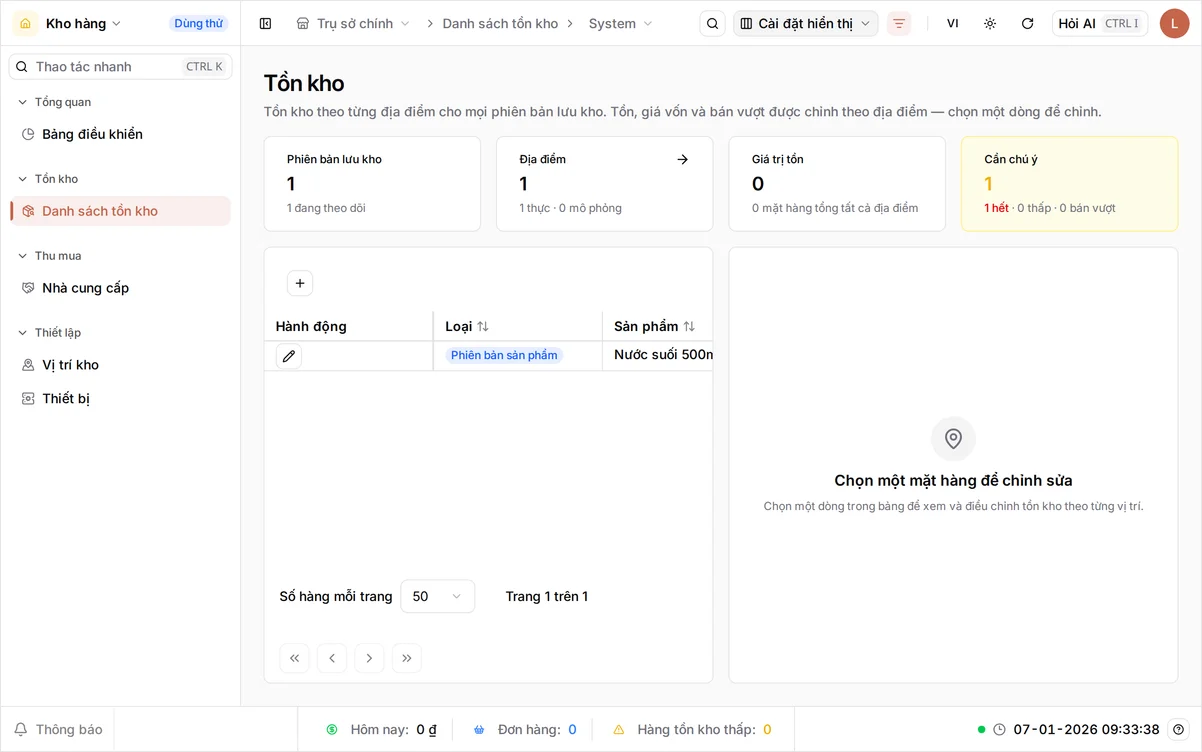This screenshot has height=752, width=1202.
Task: Click the refresh icon in top bar
Action: [1027, 23]
